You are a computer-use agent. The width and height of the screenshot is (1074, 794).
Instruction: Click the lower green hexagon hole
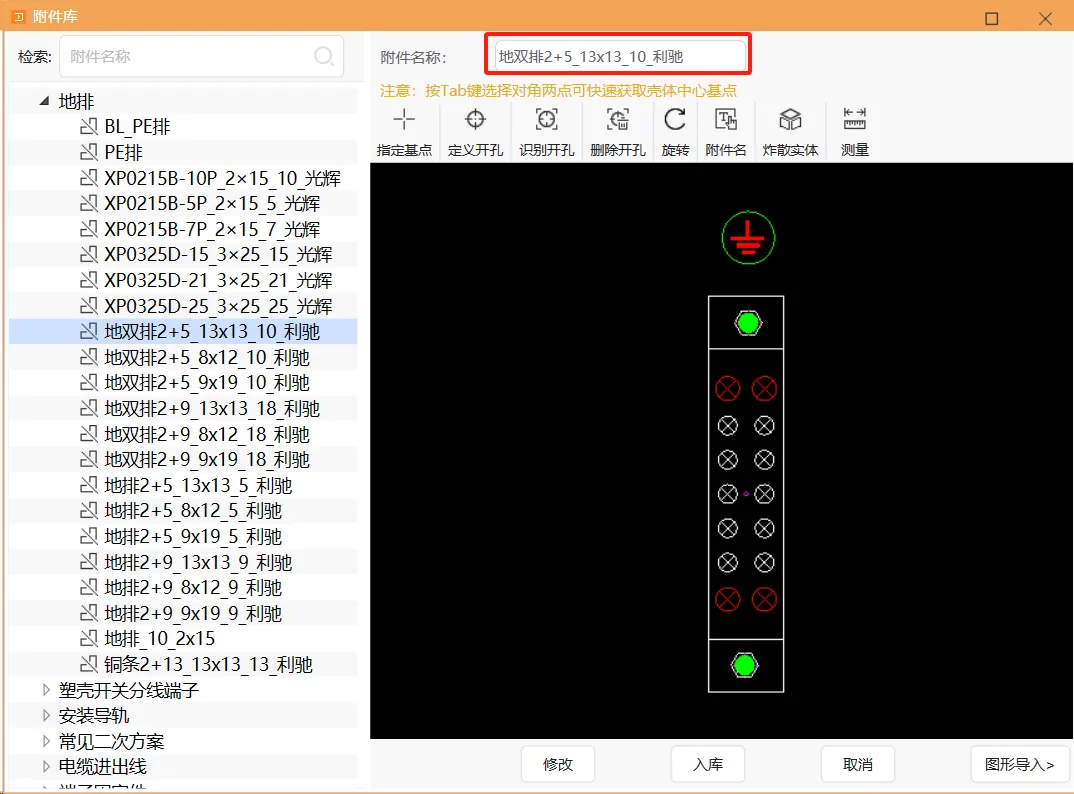(745, 665)
